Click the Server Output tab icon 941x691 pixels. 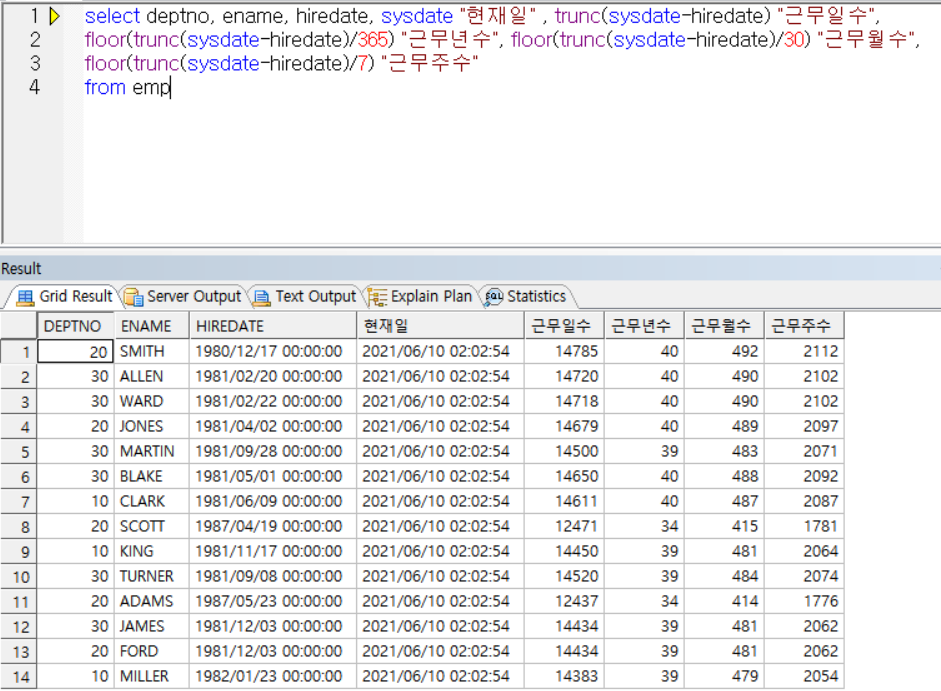(x=133, y=297)
